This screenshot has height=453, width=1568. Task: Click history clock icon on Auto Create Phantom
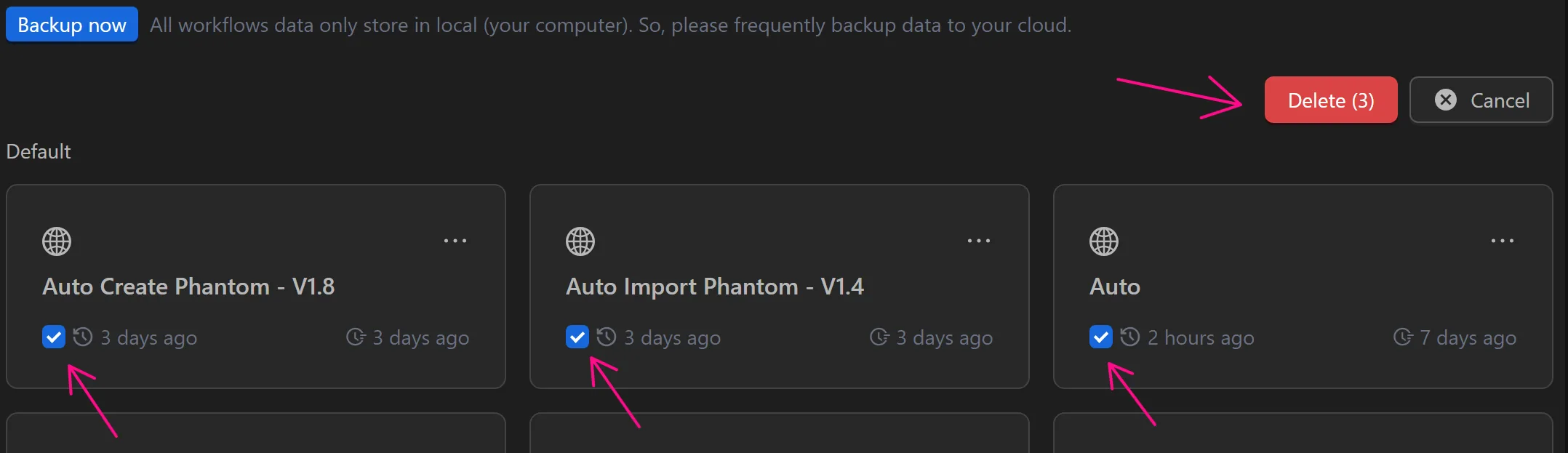(83, 337)
